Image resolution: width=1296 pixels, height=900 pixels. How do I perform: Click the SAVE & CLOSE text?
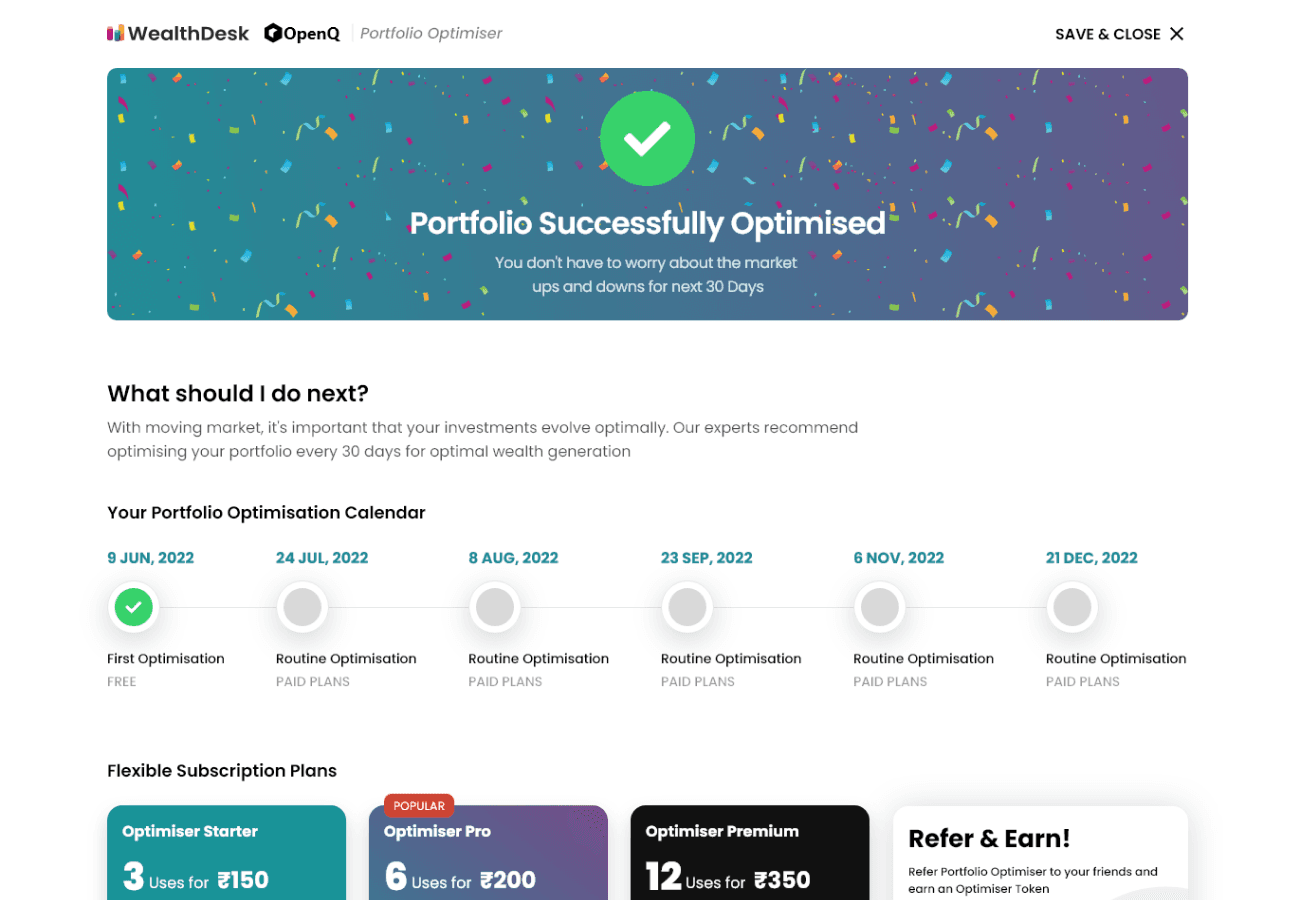point(1108,34)
